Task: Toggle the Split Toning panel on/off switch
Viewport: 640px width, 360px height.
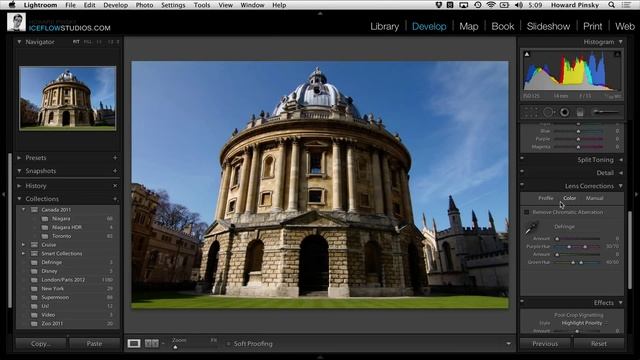Action: tap(522, 158)
